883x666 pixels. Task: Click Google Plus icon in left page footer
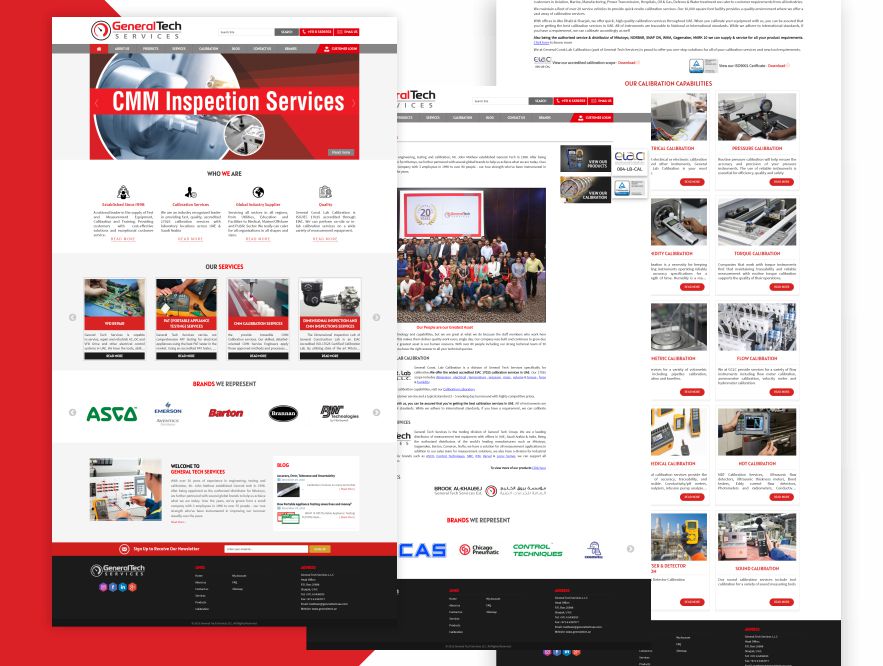point(132,587)
